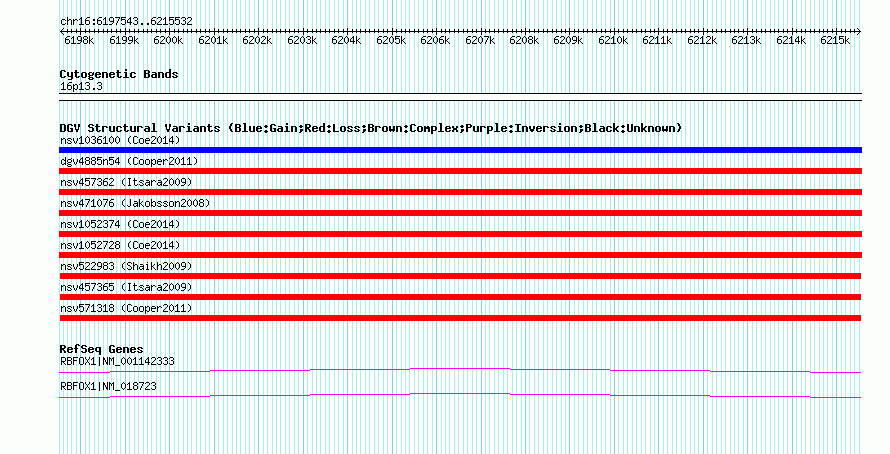Viewport: 890px width, 454px height.
Task: Open the nsv1052374 (Coe2014) variant label
Action: click(x=120, y=224)
